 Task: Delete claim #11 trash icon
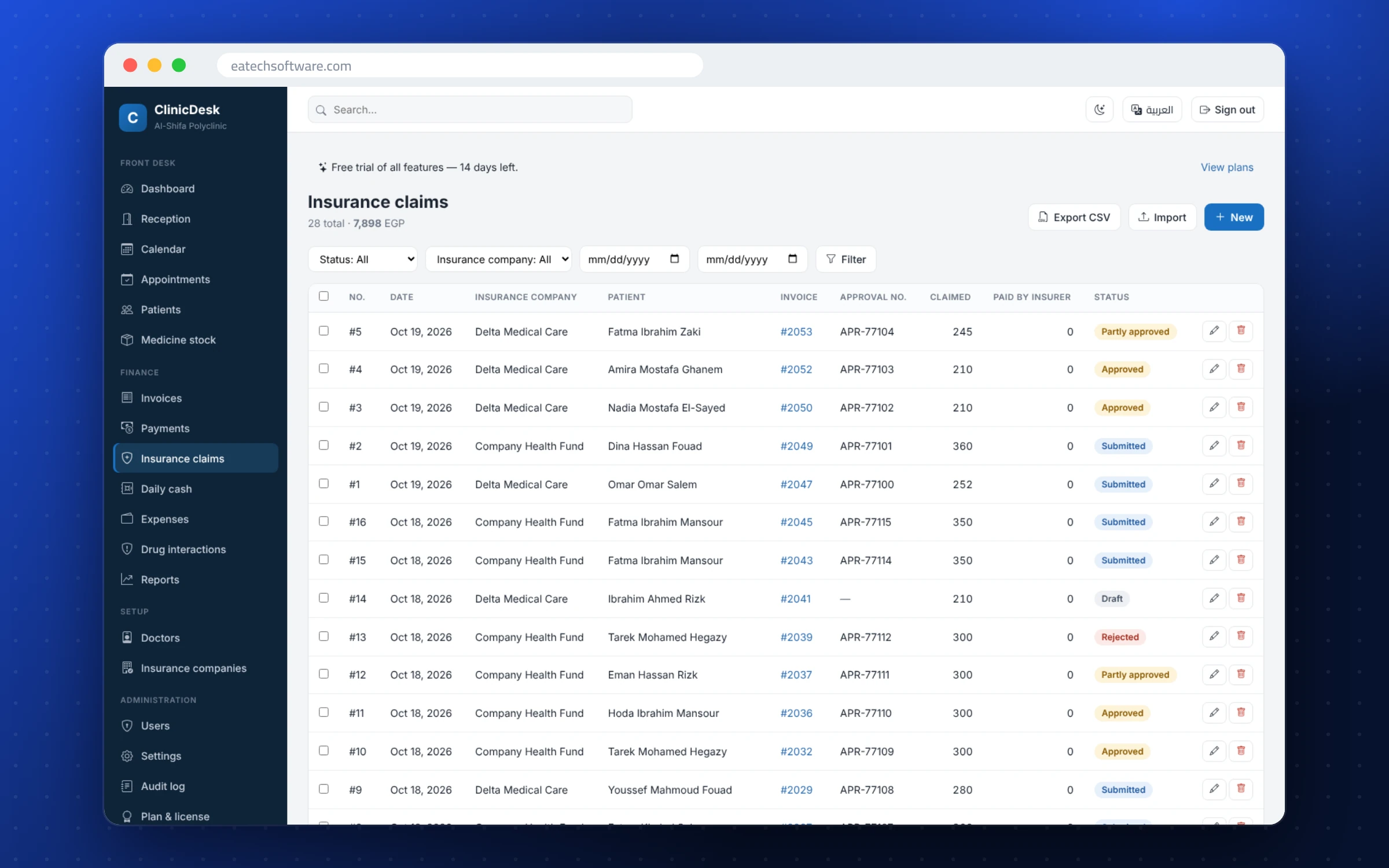pos(1241,712)
